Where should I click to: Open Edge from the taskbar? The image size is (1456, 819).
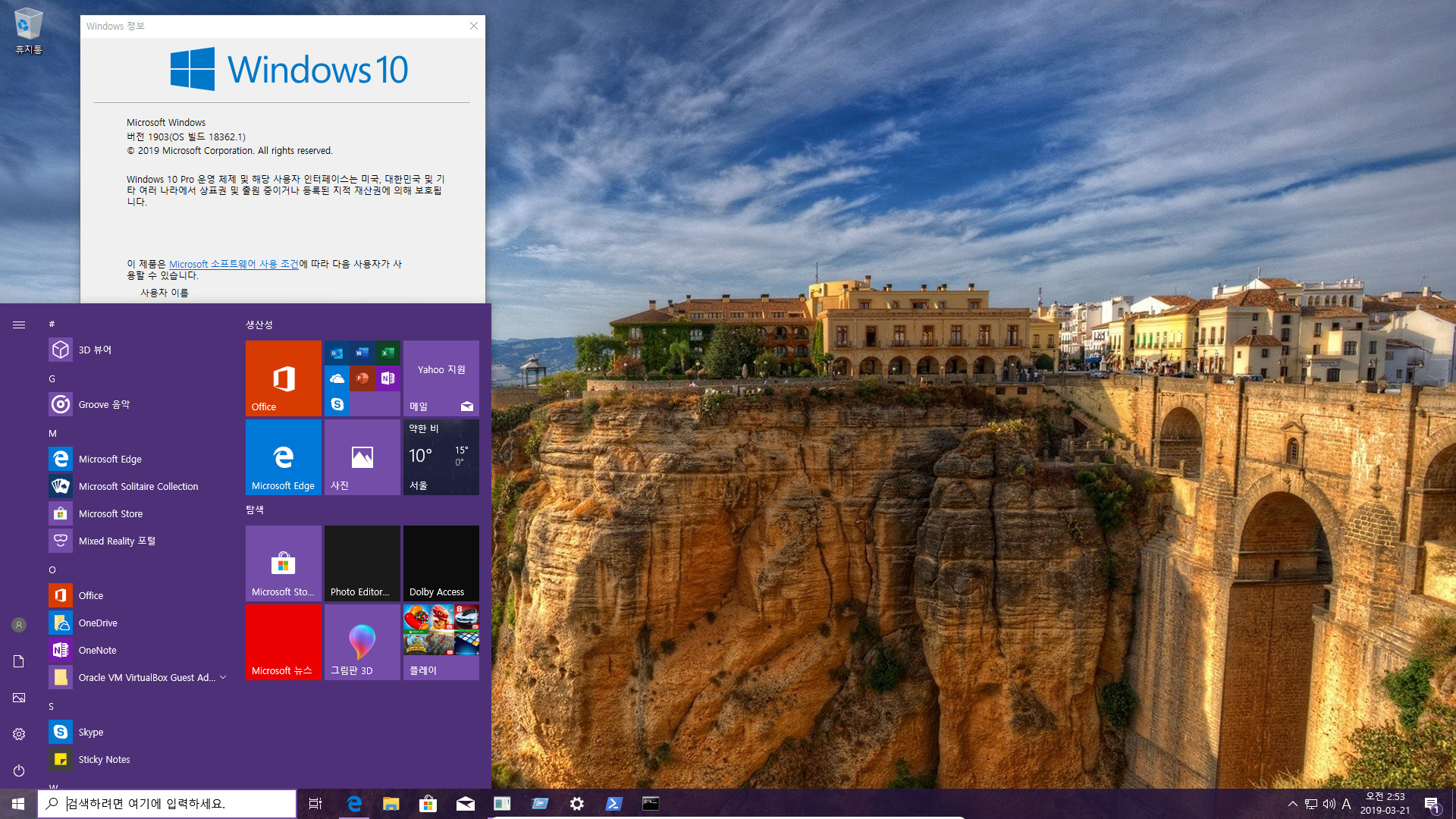coord(354,804)
